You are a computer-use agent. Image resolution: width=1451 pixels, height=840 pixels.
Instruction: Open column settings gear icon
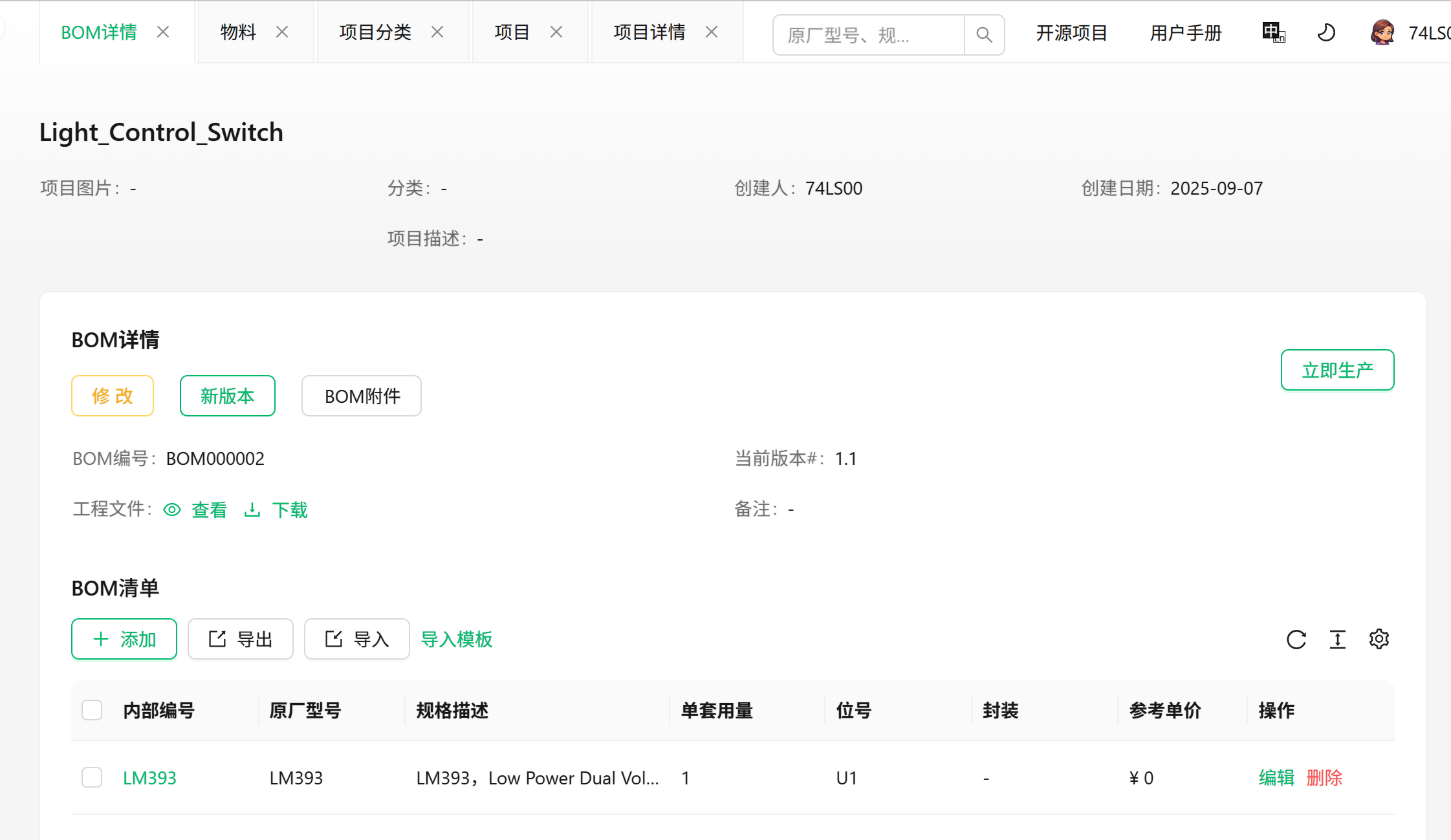[x=1379, y=639]
